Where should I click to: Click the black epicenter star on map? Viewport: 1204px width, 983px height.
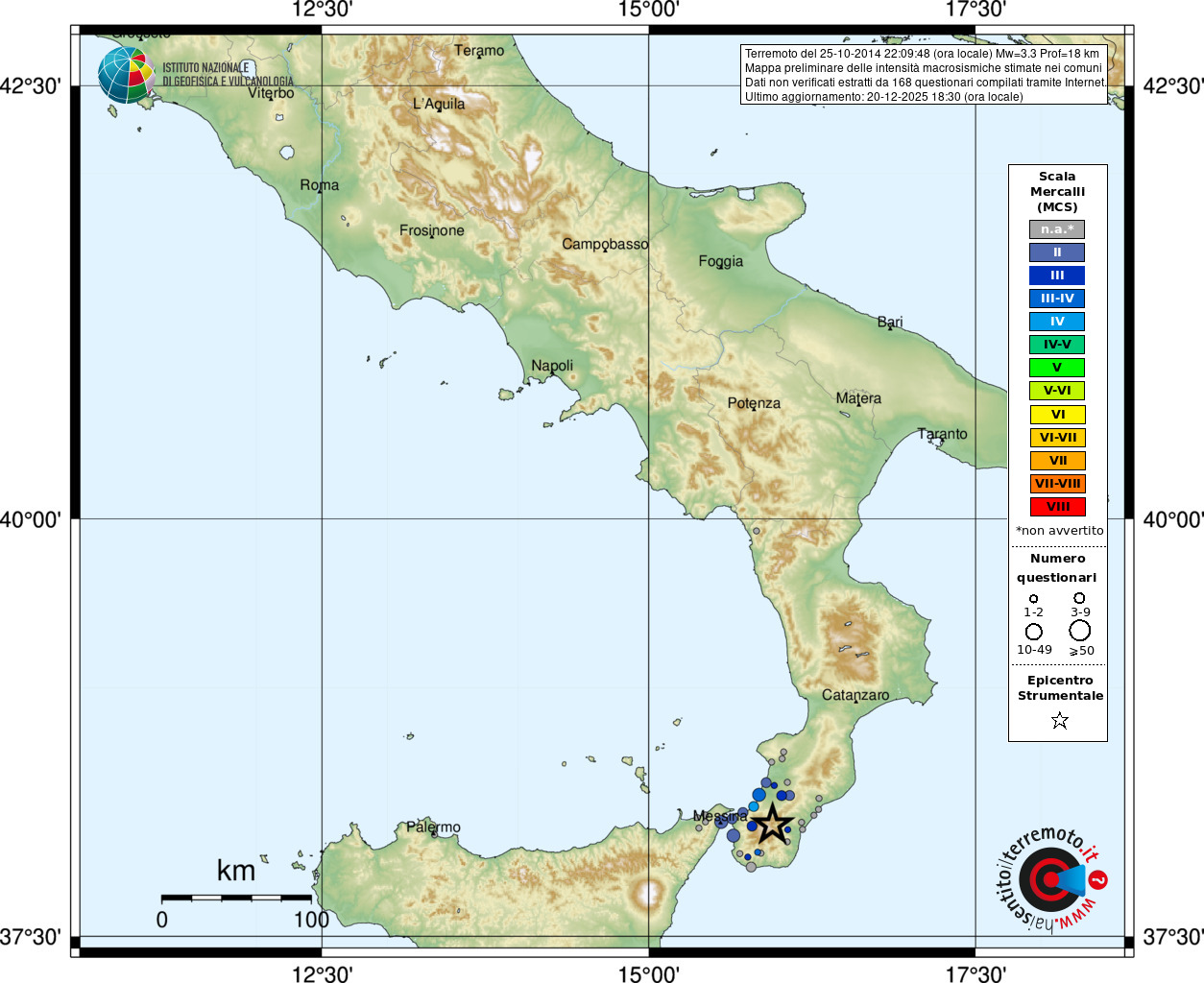772,824
